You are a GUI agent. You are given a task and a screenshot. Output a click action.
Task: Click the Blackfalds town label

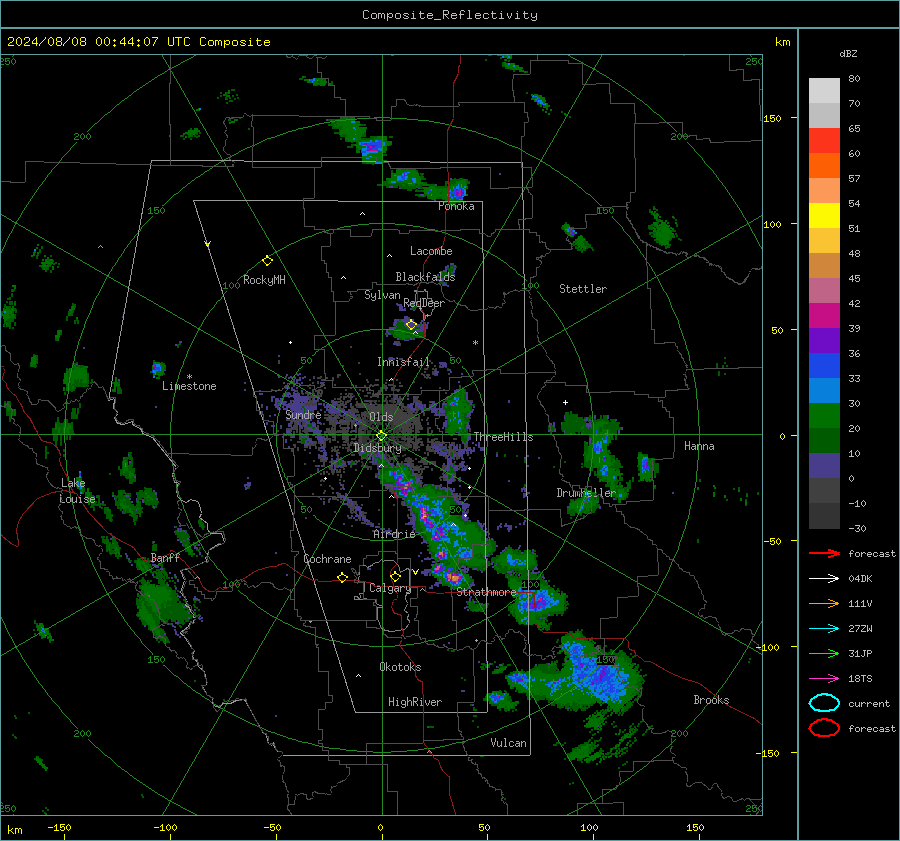tap(425, 277)
